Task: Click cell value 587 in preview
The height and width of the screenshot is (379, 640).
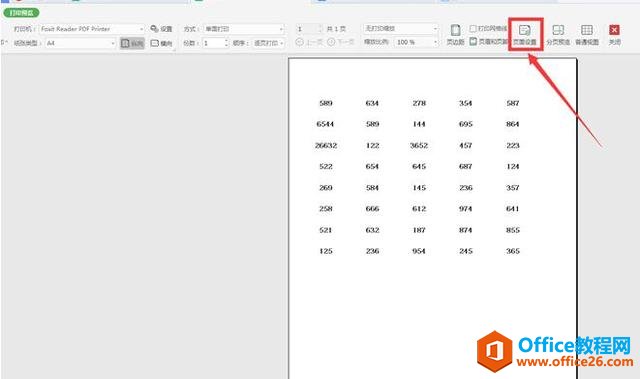Action: tap(513, 103)
